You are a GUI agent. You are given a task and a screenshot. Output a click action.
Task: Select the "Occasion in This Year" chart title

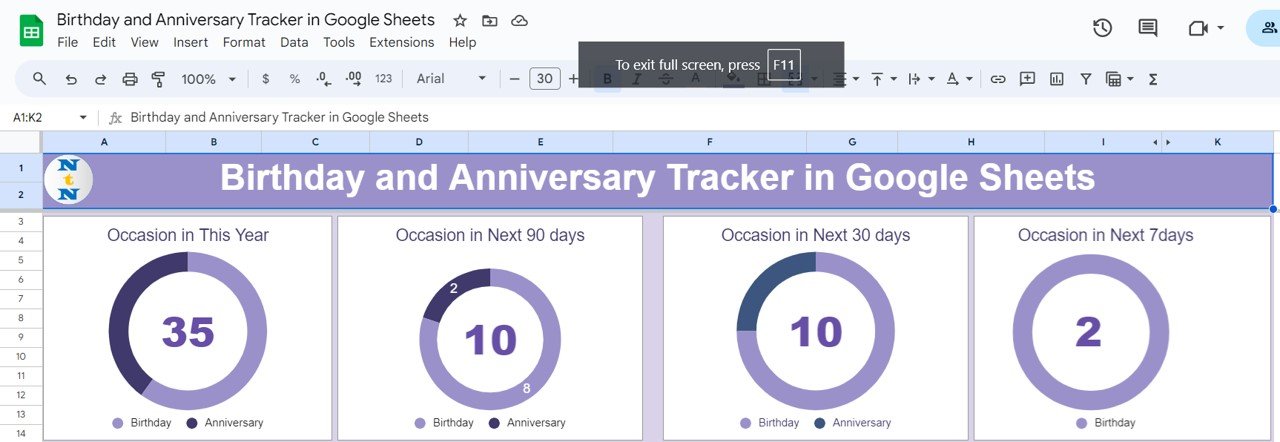(188, 235)
